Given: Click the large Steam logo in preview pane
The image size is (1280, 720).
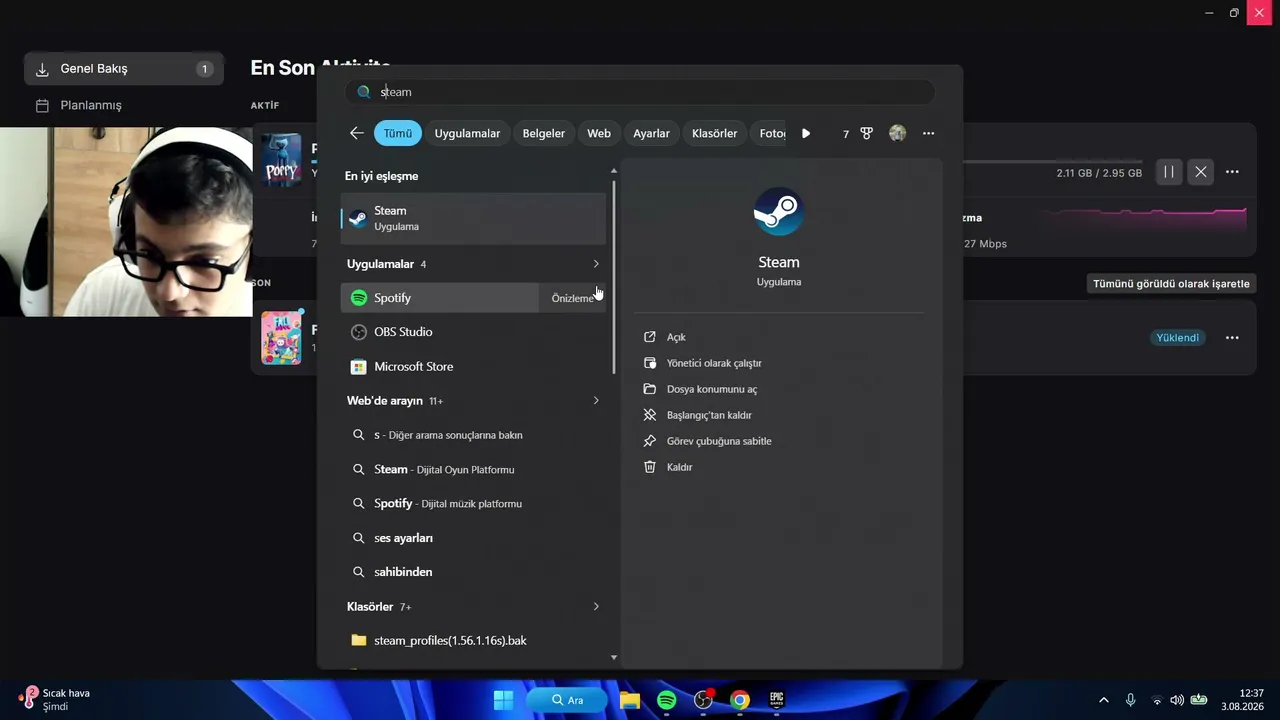Looking at the screenshot, I should [x=779, y=212].
